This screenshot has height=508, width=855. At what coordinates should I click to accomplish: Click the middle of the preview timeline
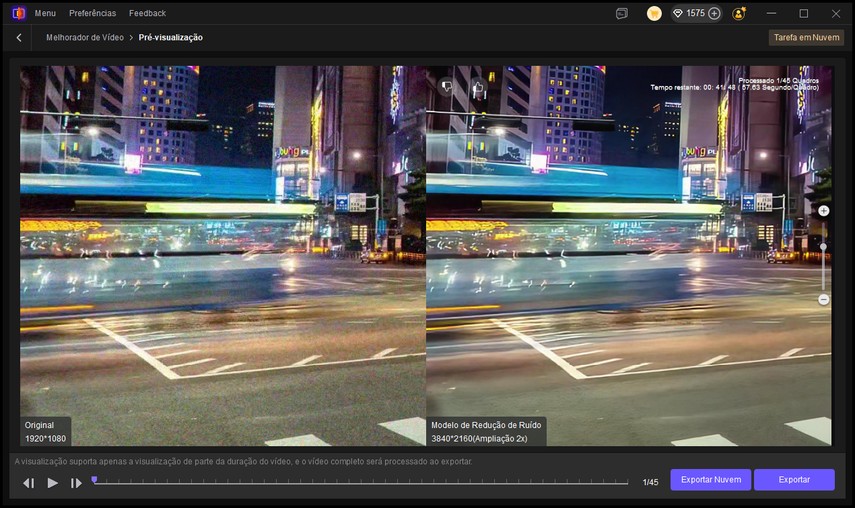pos(360,482)
